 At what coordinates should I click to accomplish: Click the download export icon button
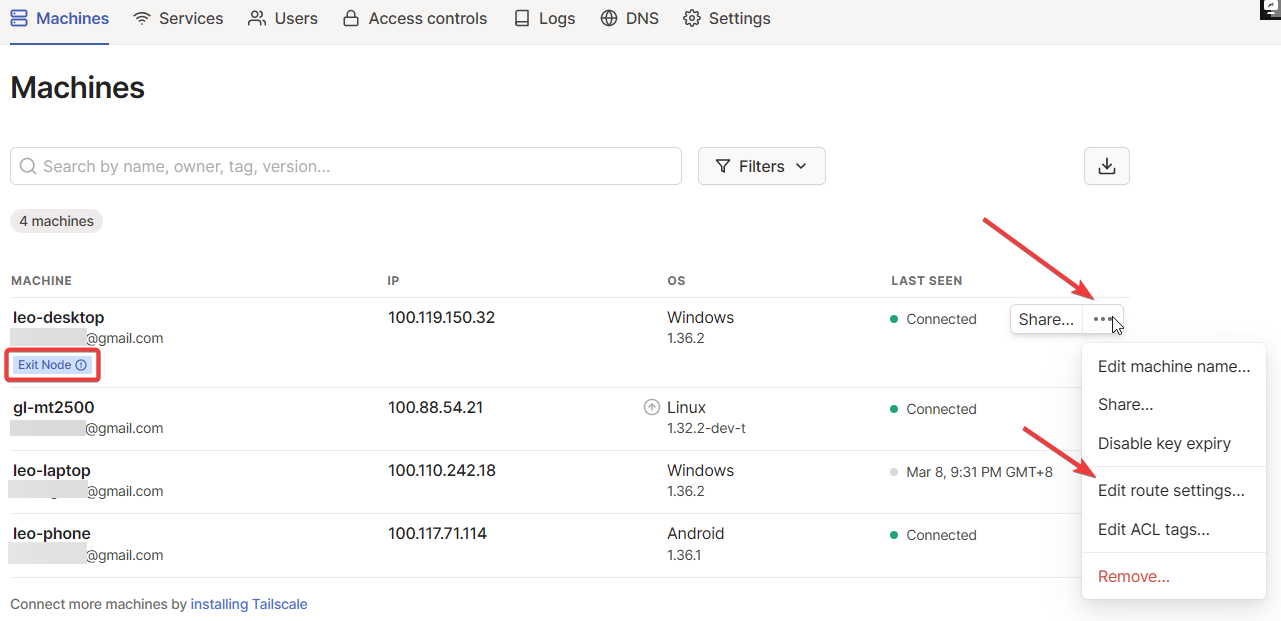click(1107, 166)
